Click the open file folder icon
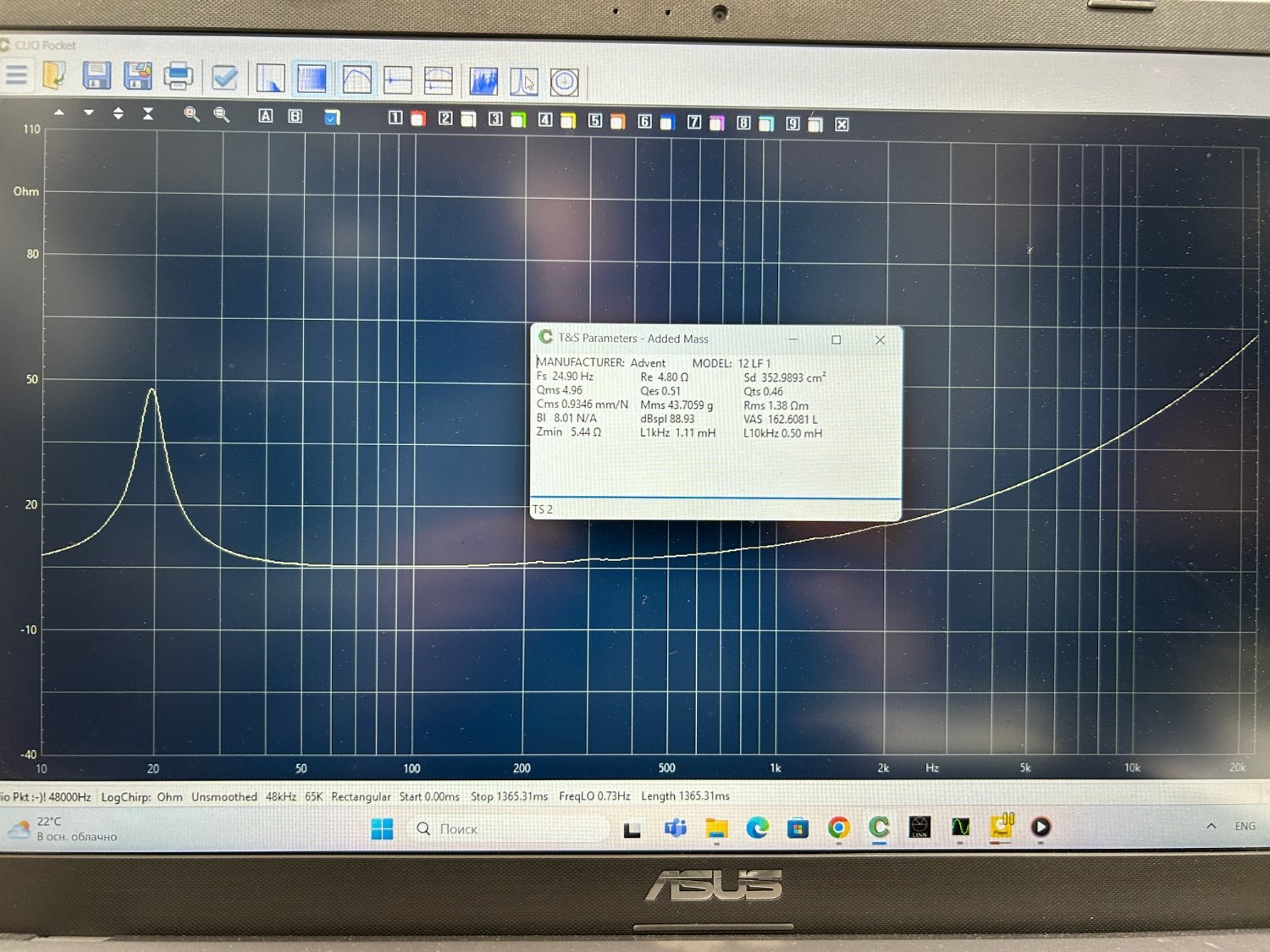This screenshot has width=1270, height=952. (54, 76)
